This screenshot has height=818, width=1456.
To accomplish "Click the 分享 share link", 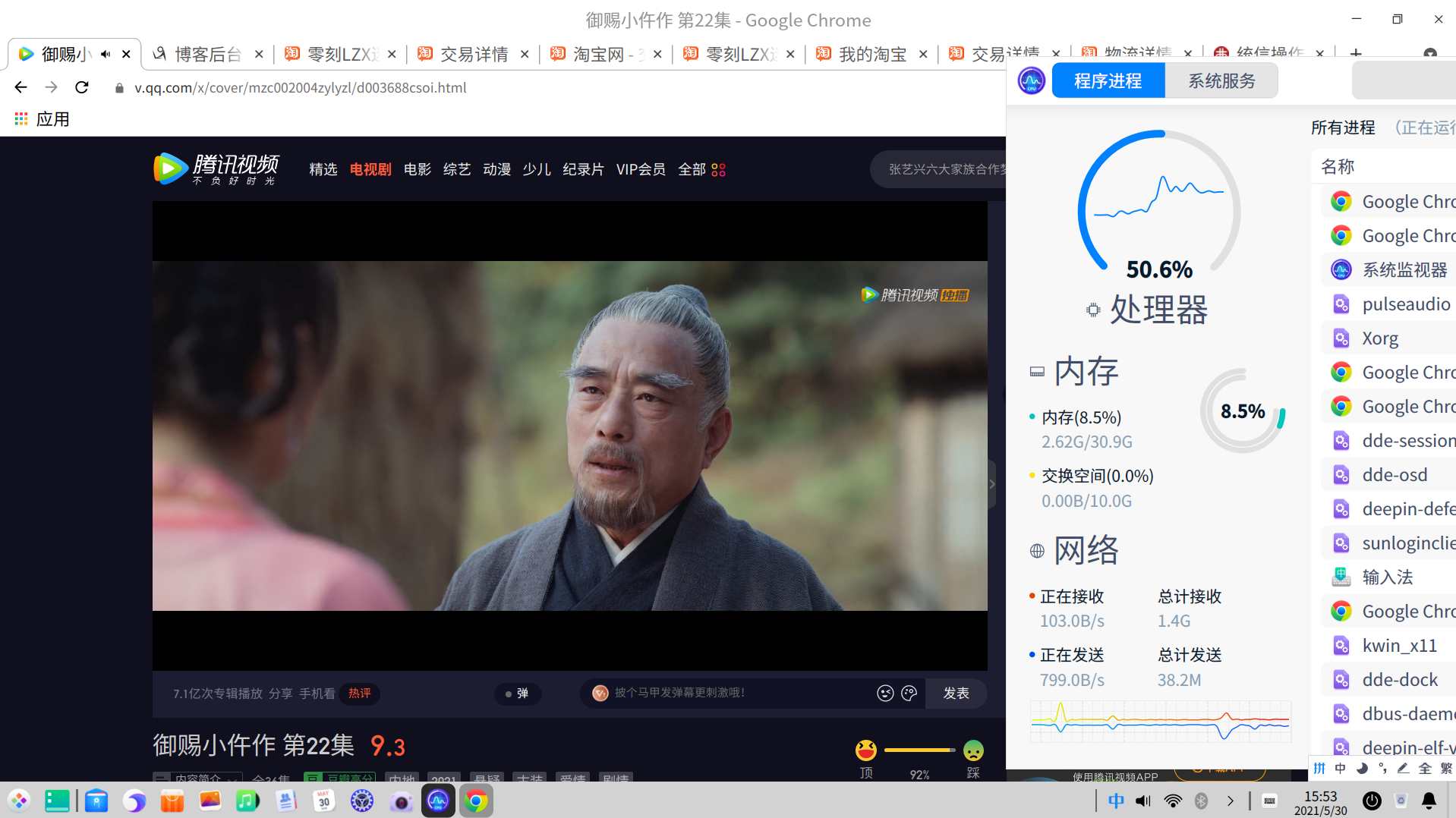I will click(x=280, y=694).
